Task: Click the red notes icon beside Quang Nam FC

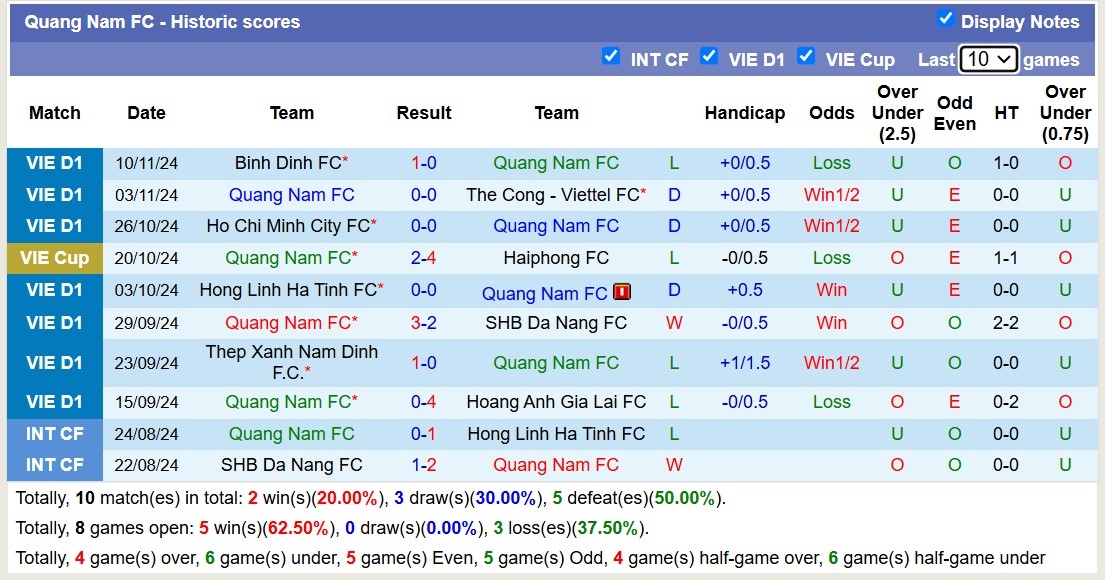Action: pos(619,293)
